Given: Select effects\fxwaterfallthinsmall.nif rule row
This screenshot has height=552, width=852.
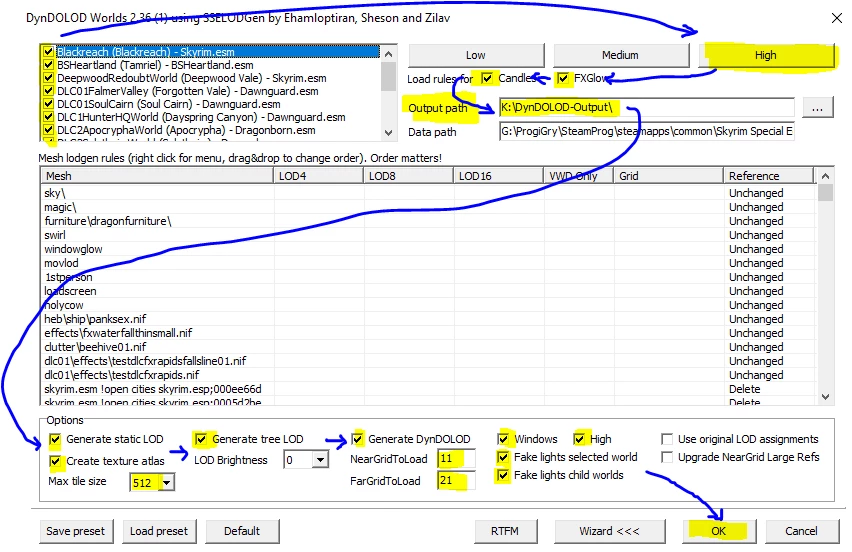Looking at the screenshot, I should 429,334.
